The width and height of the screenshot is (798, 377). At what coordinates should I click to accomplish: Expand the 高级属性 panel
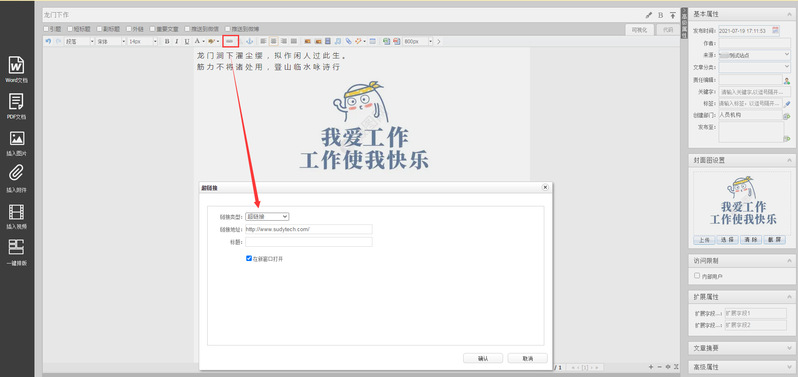pyautogui.click(x=788, y=367)
